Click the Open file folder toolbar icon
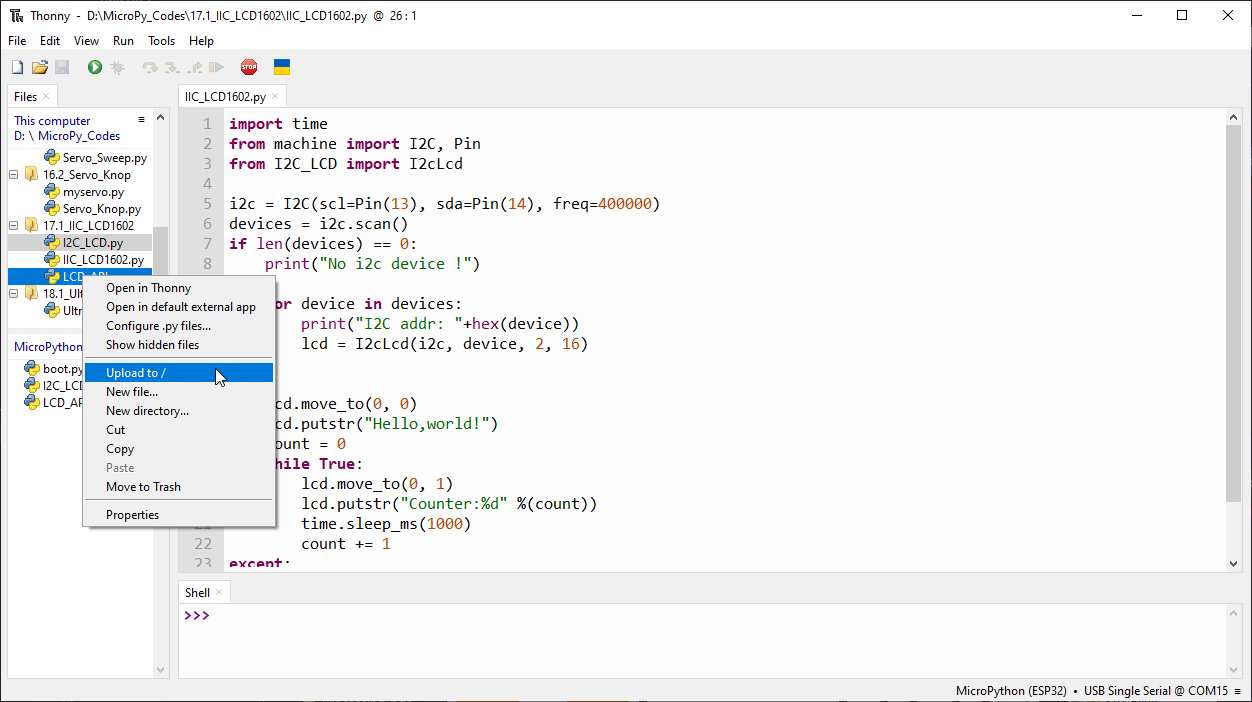 [40, 67]
